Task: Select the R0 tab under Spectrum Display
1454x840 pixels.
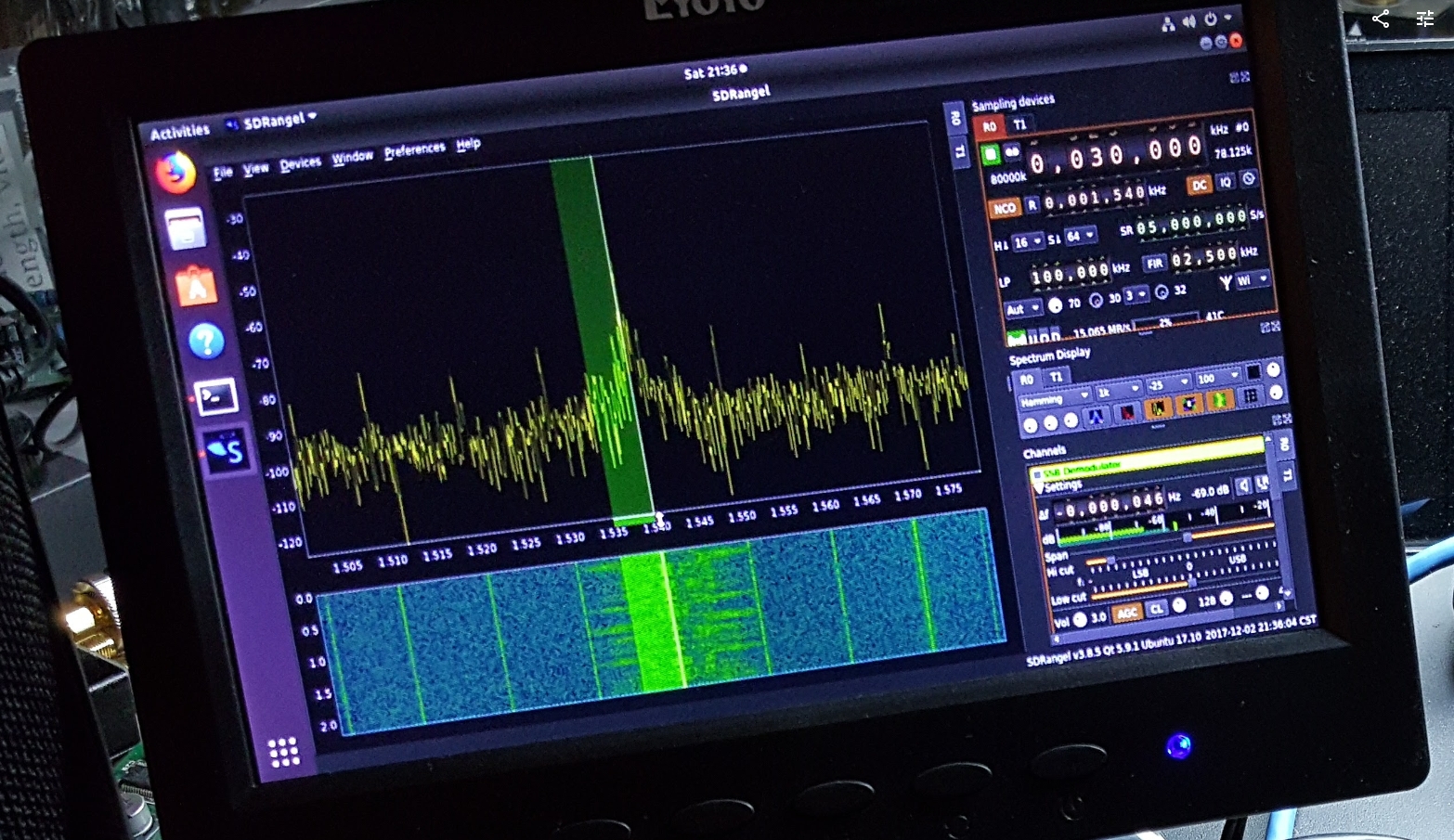Action: [1026, 380]
